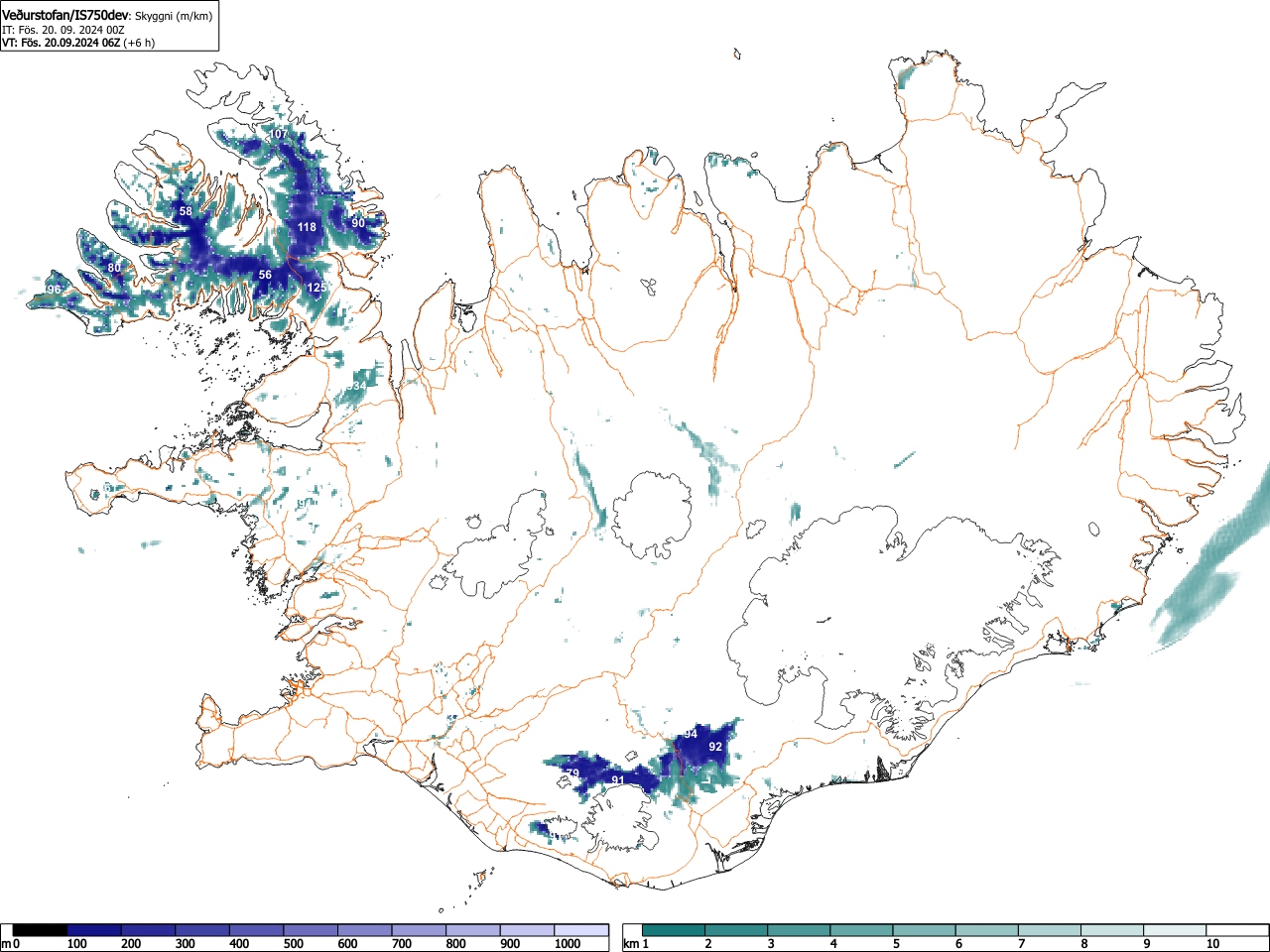Click the '3' tick label in the km legend

[771, 944]
